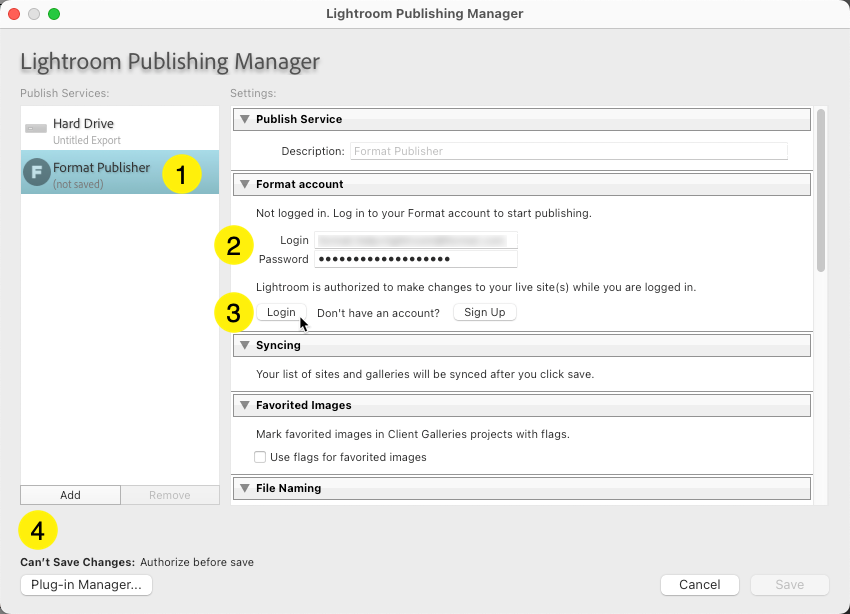This screenshot has width=850, height=614.
Task: Click the Sign Up button
Action: click(485, 312)
